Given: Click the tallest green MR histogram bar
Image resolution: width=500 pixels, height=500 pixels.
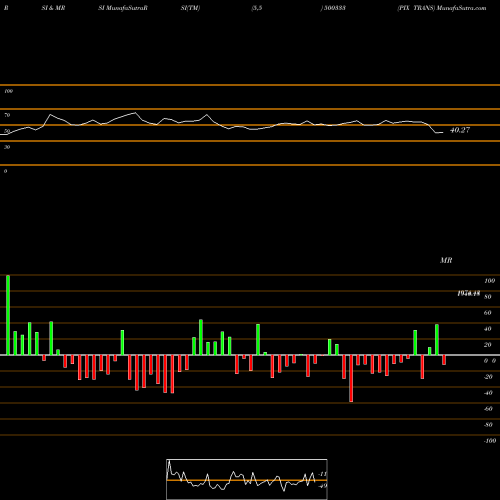Looking at the screenshot, I should pos(8,315).
